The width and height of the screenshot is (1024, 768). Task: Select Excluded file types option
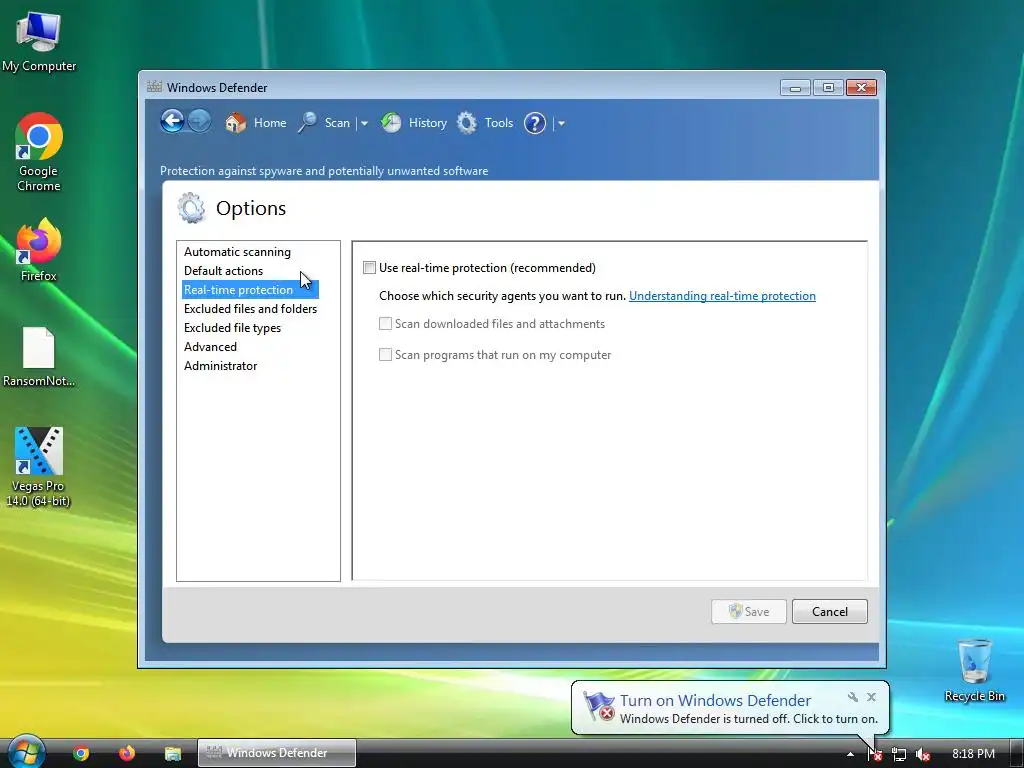point(232,327)
